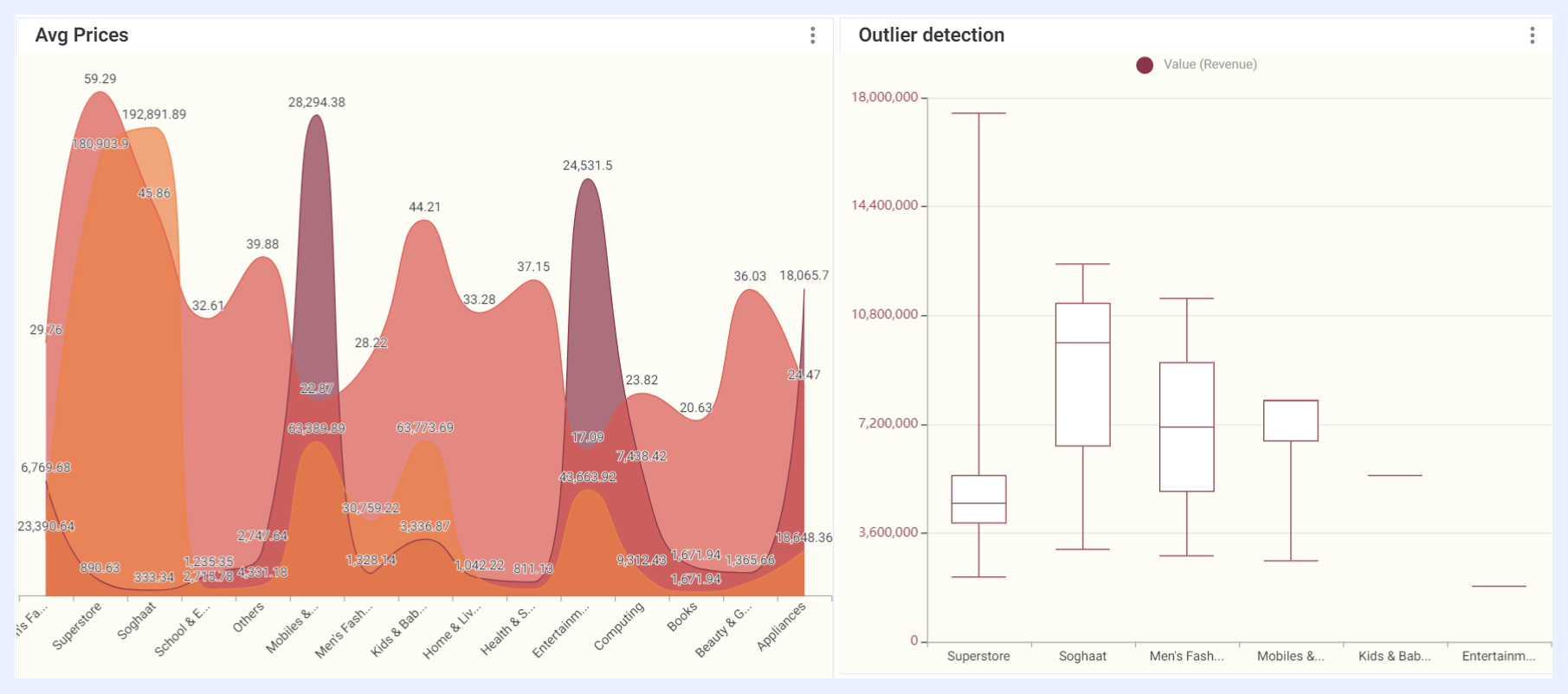The width and height of the screenshot is (1568, 694).
Task: Select the Soghaat box plot
Action: (x=1082, y=375)
